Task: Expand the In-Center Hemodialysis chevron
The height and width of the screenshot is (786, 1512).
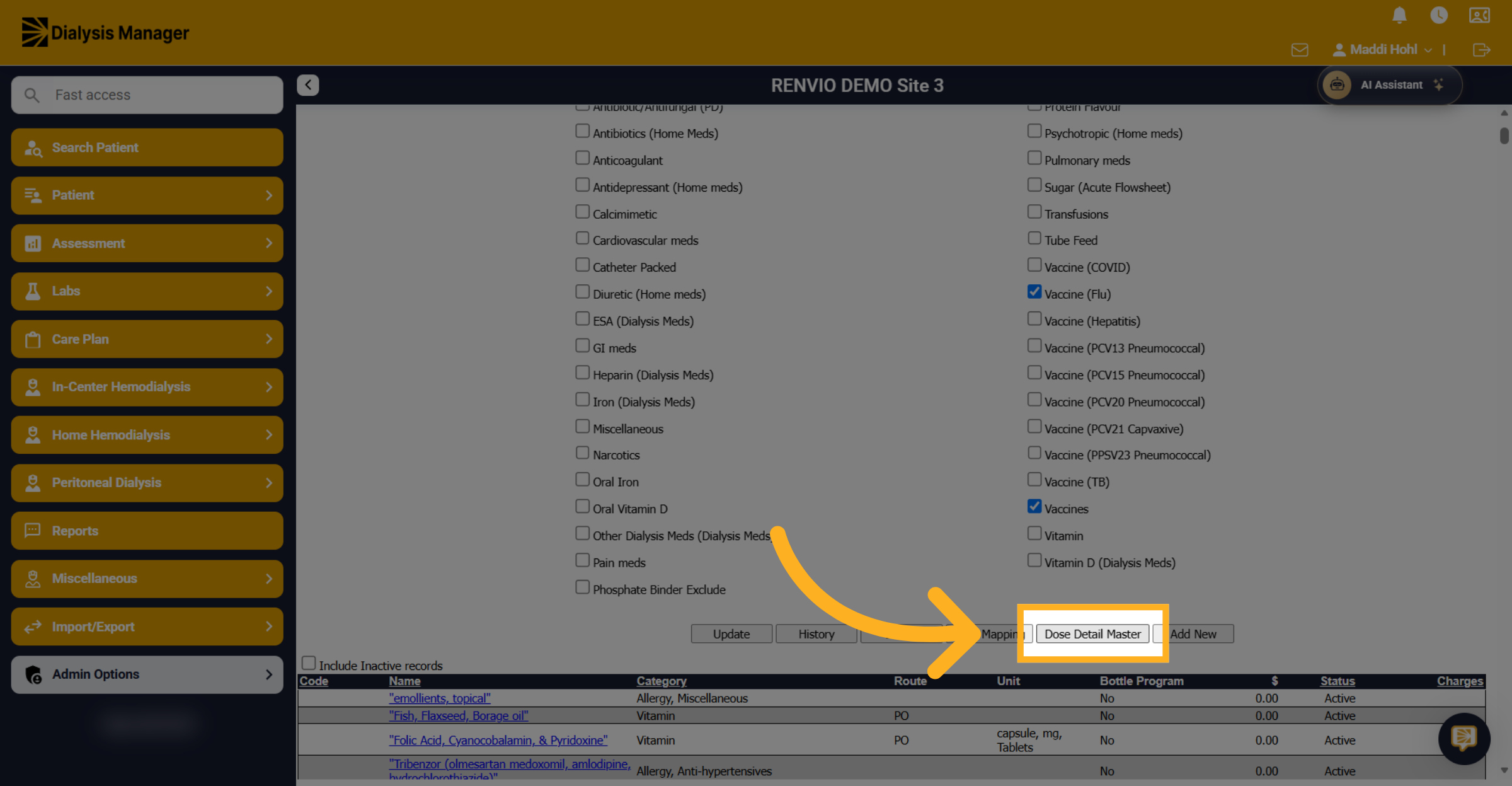Action: click(x=269, y=387)
